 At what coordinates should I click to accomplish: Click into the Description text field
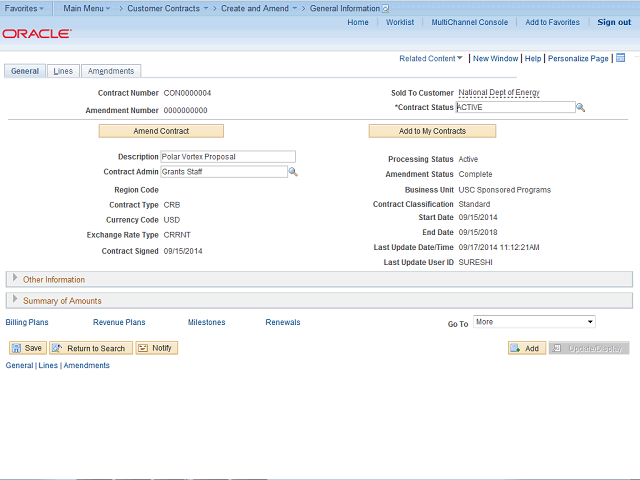(227, 157)
